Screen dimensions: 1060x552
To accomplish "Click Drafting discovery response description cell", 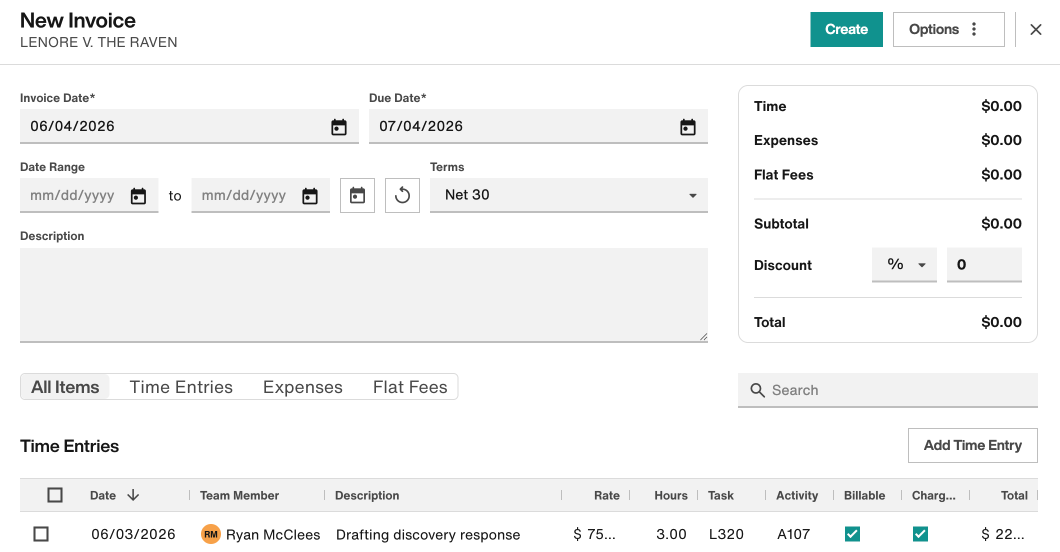I will pos(428,534).
